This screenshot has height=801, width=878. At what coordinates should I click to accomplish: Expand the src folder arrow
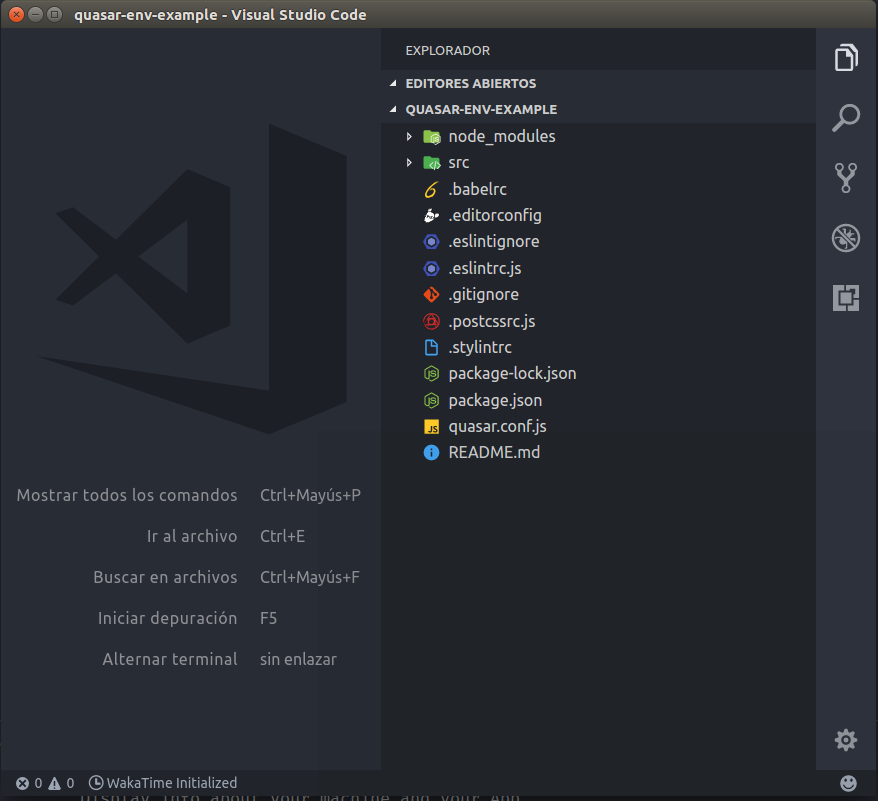[x=409, y=163]
